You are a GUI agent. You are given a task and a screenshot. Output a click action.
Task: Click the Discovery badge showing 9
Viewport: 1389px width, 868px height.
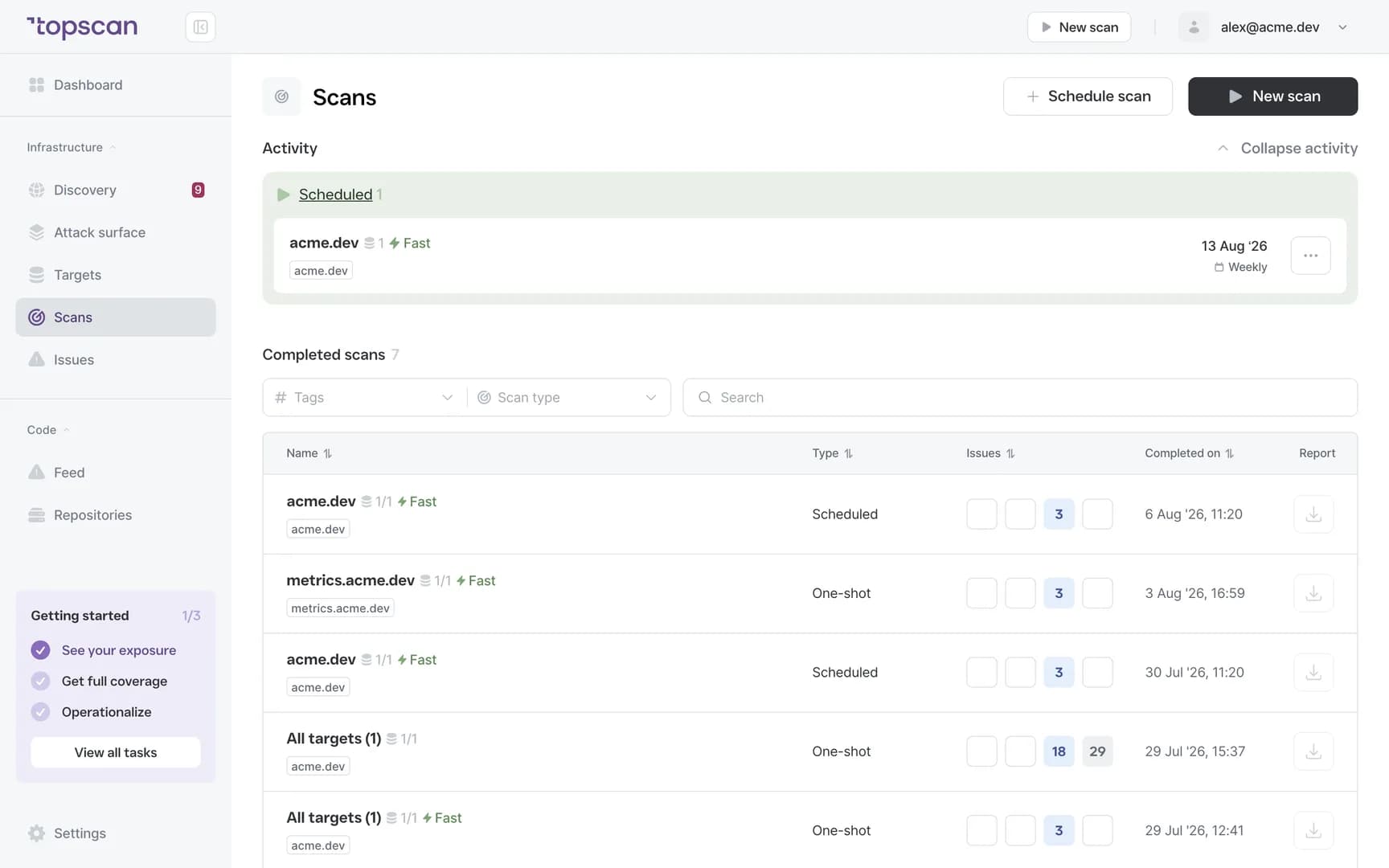pyautogui.click(x=198, y=190)
